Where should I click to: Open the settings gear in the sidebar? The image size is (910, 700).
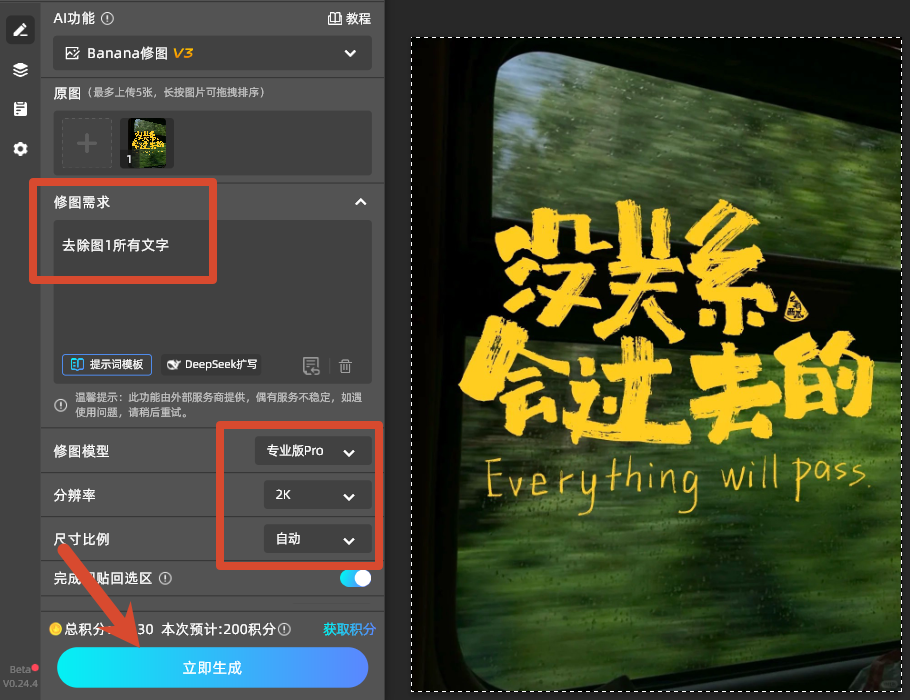20,149
